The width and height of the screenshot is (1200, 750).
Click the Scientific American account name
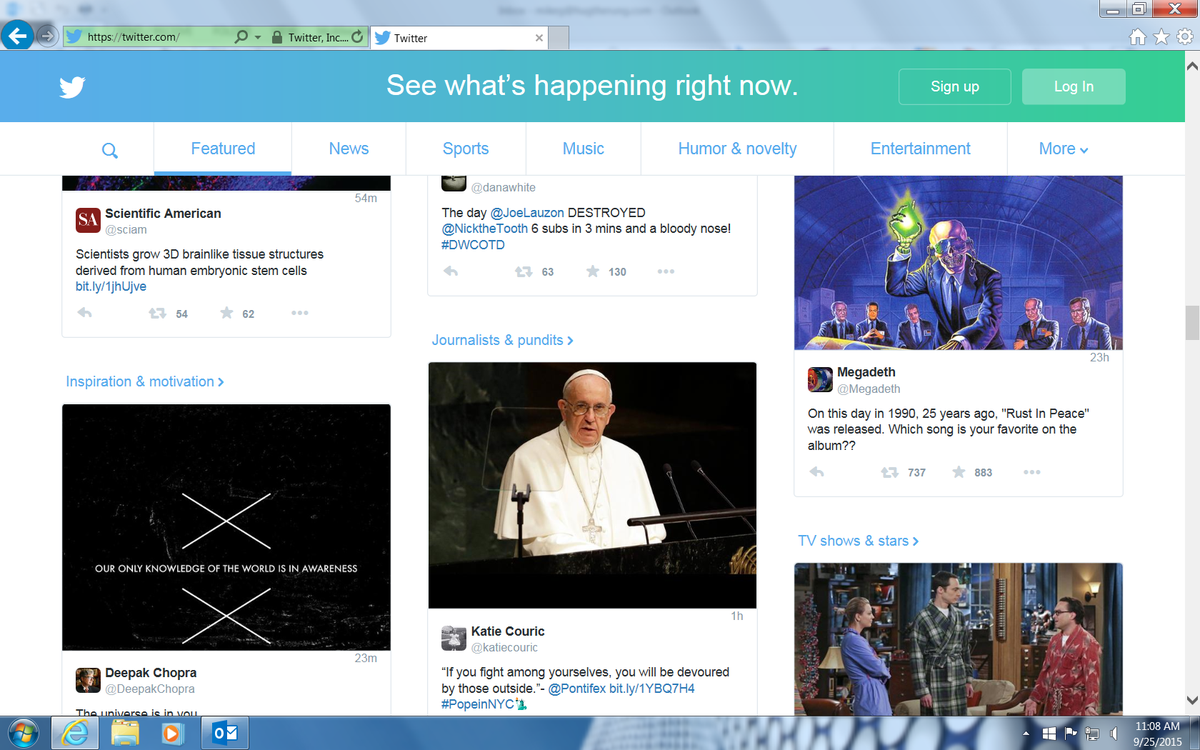tap(163, 213)
